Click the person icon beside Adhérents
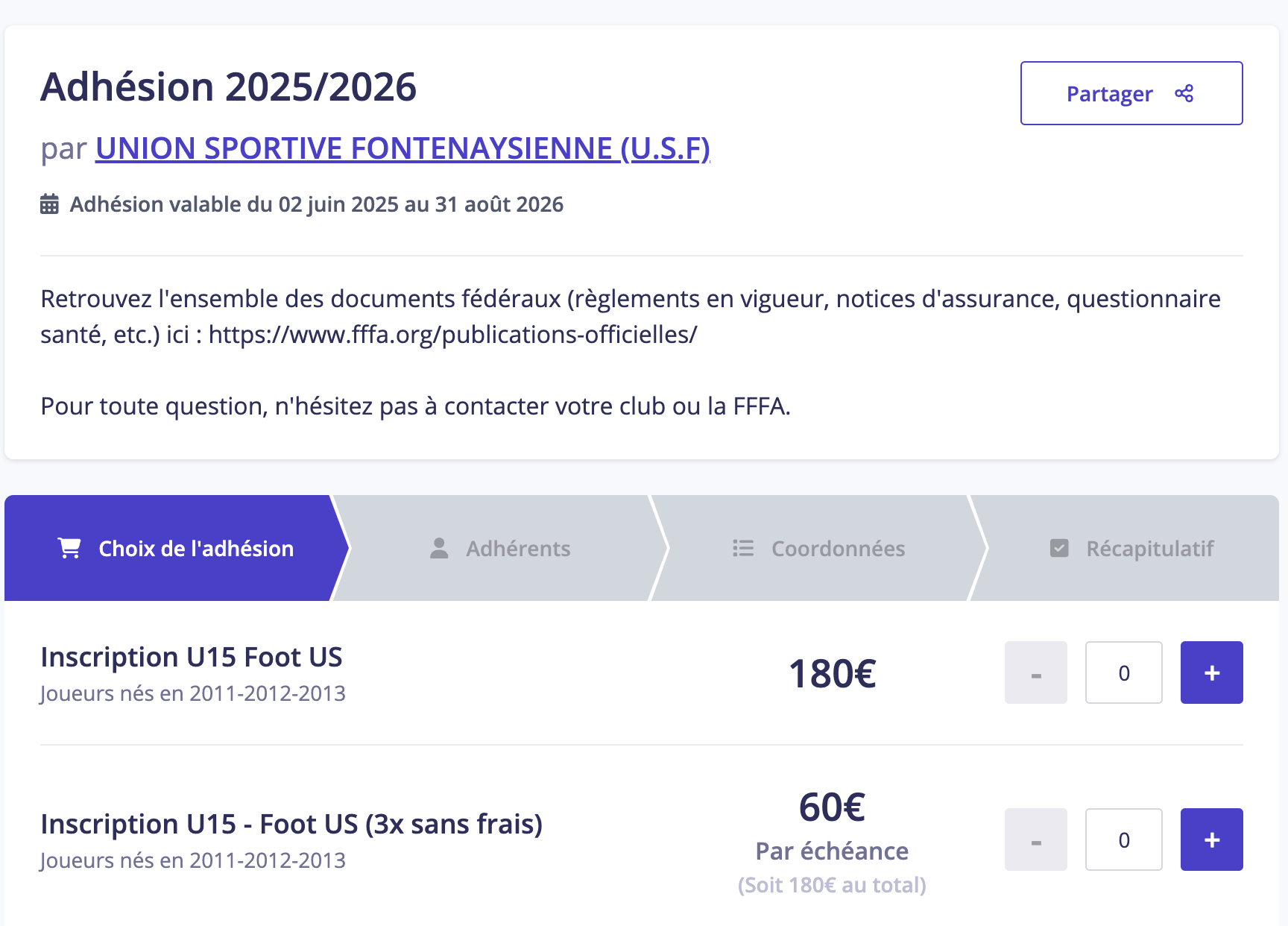This screenshot has height=926, width=1288. coord(439,548)
